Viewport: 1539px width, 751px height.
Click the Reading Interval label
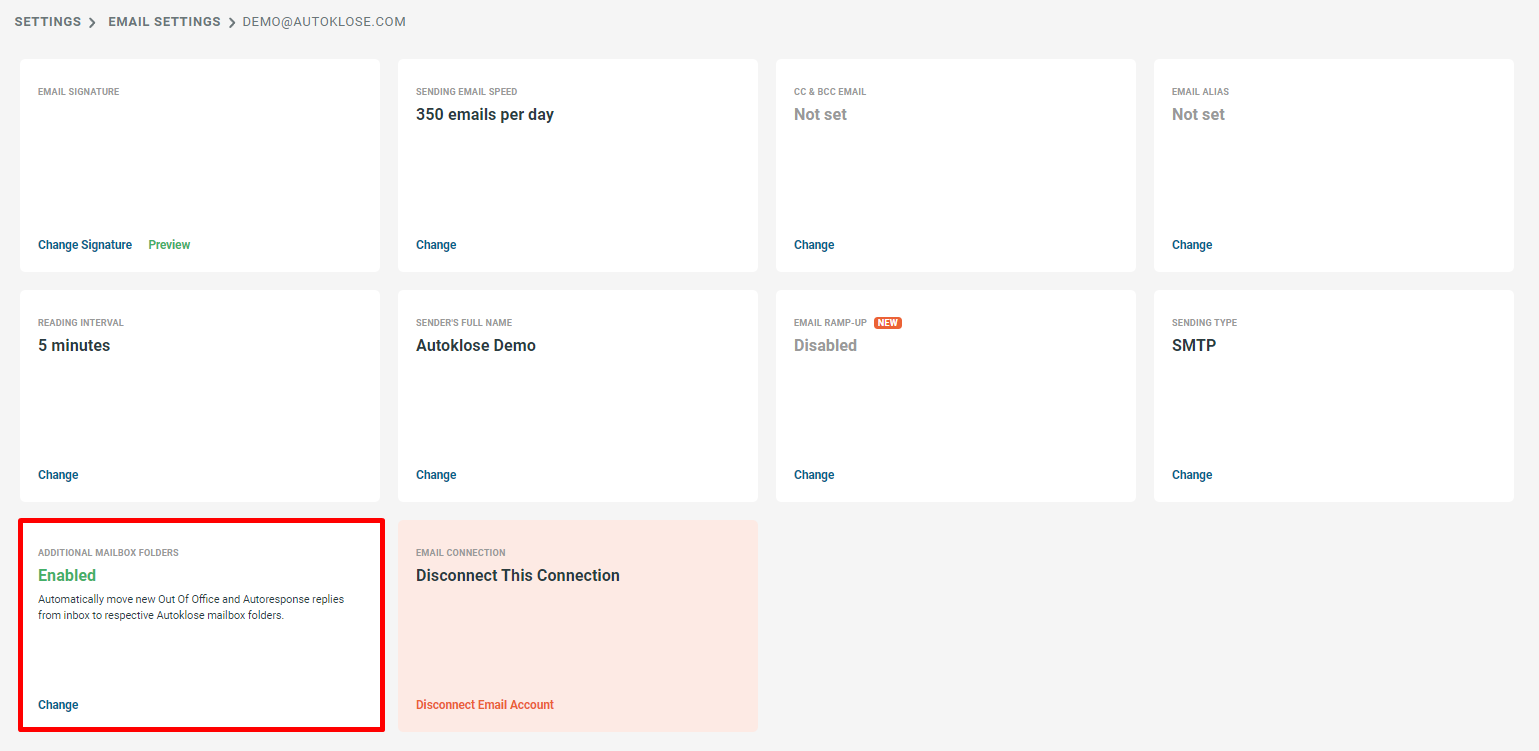[81, 323]
